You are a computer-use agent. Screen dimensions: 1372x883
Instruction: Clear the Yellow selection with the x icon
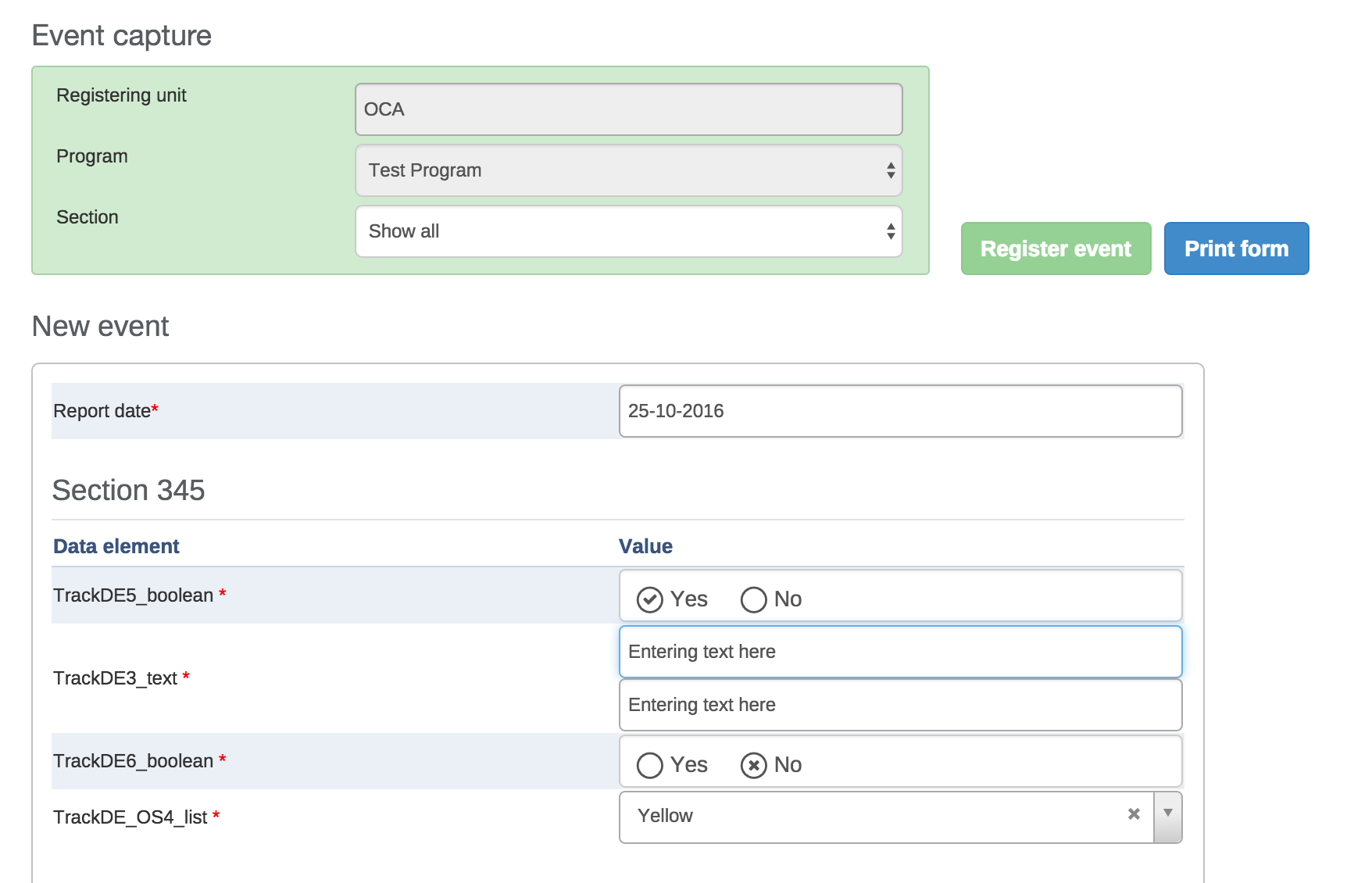[1134, 814]
